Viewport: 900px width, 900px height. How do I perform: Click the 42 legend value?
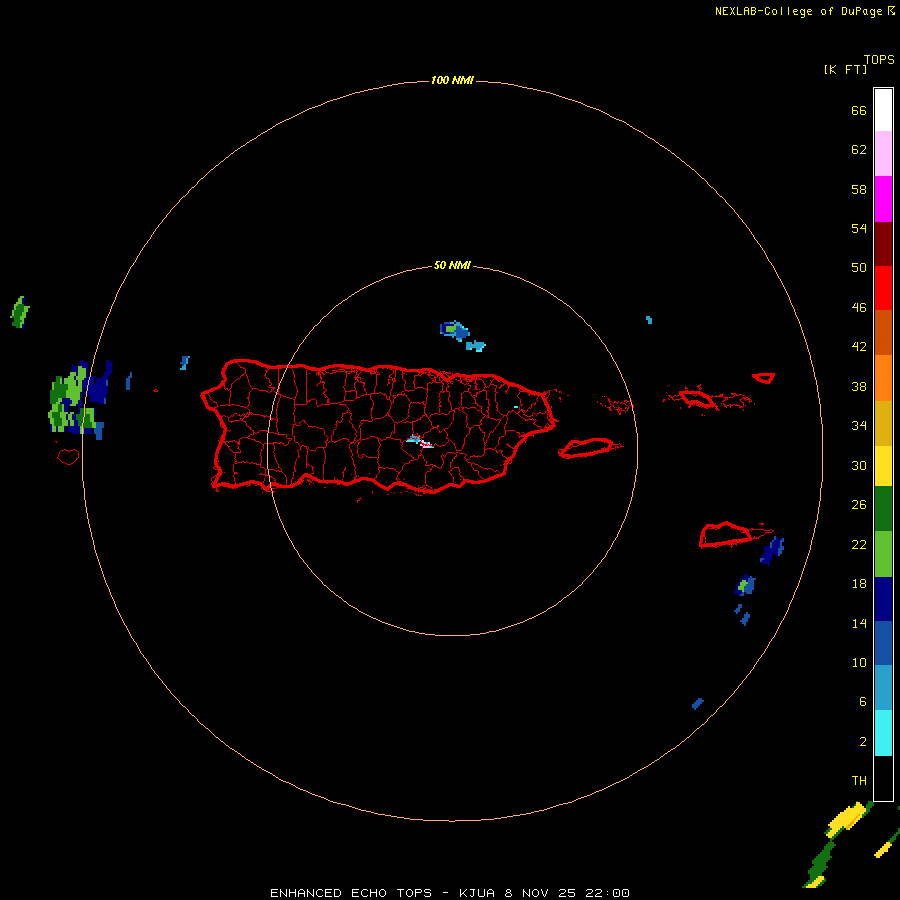(859, 347)
